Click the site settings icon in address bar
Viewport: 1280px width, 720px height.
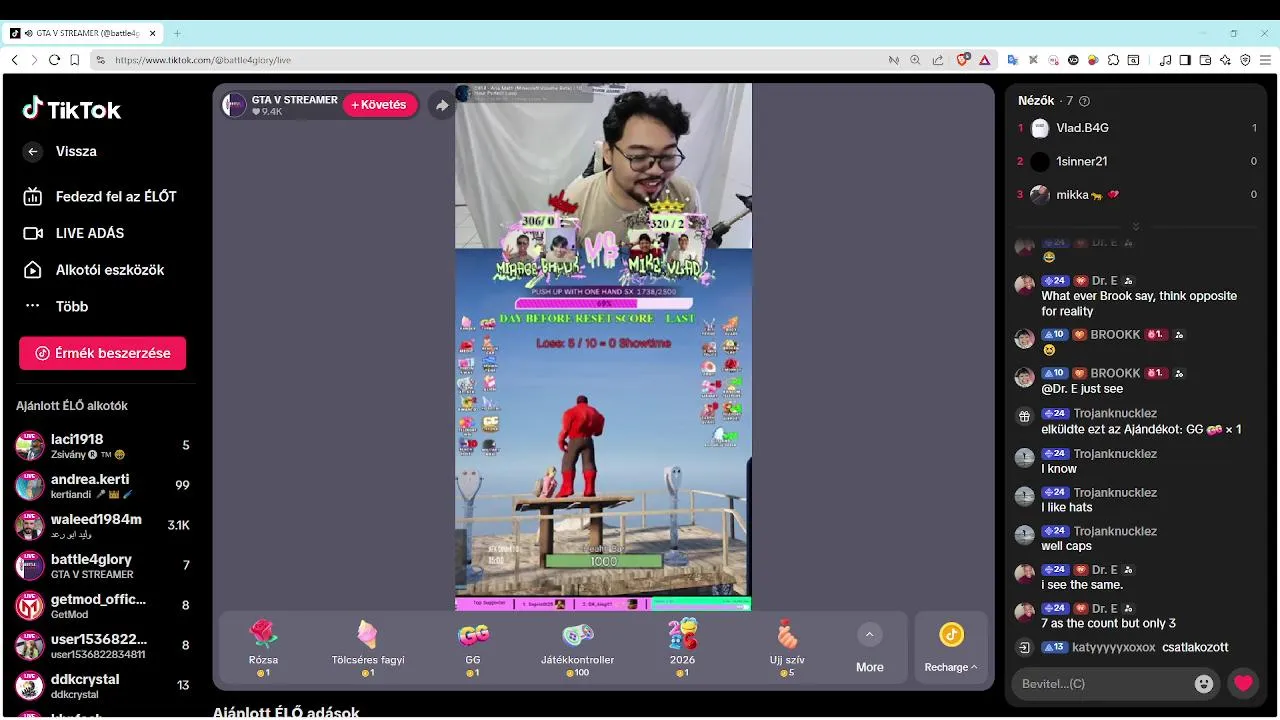[x=101, y=60]
